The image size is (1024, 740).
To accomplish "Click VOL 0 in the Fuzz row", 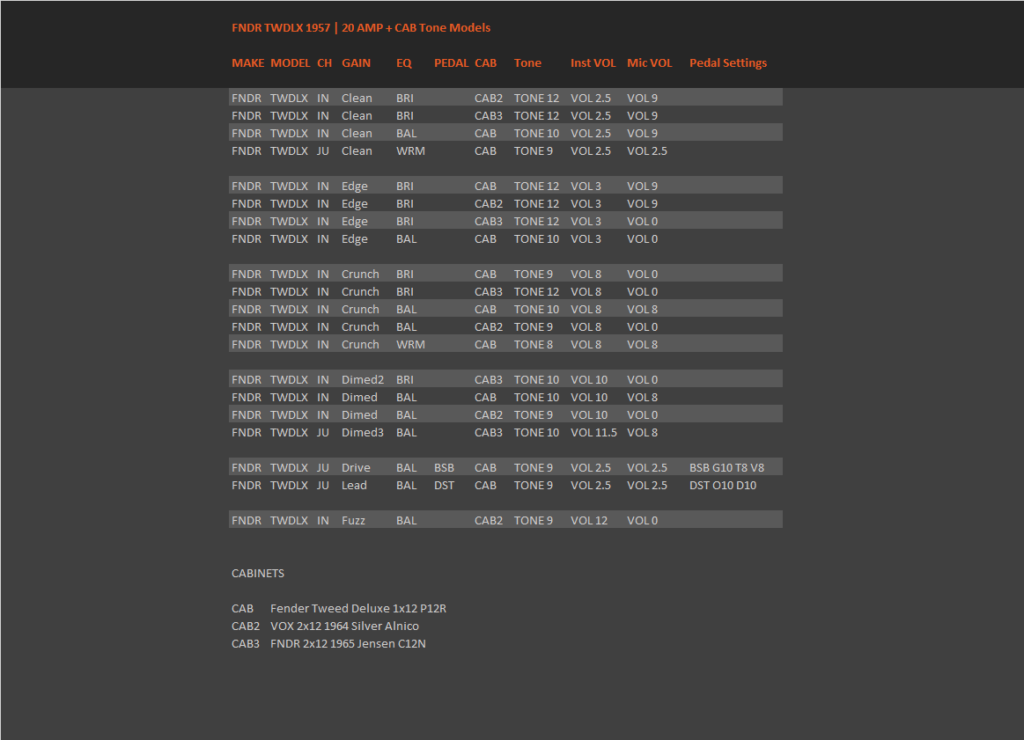I will 643,521.
